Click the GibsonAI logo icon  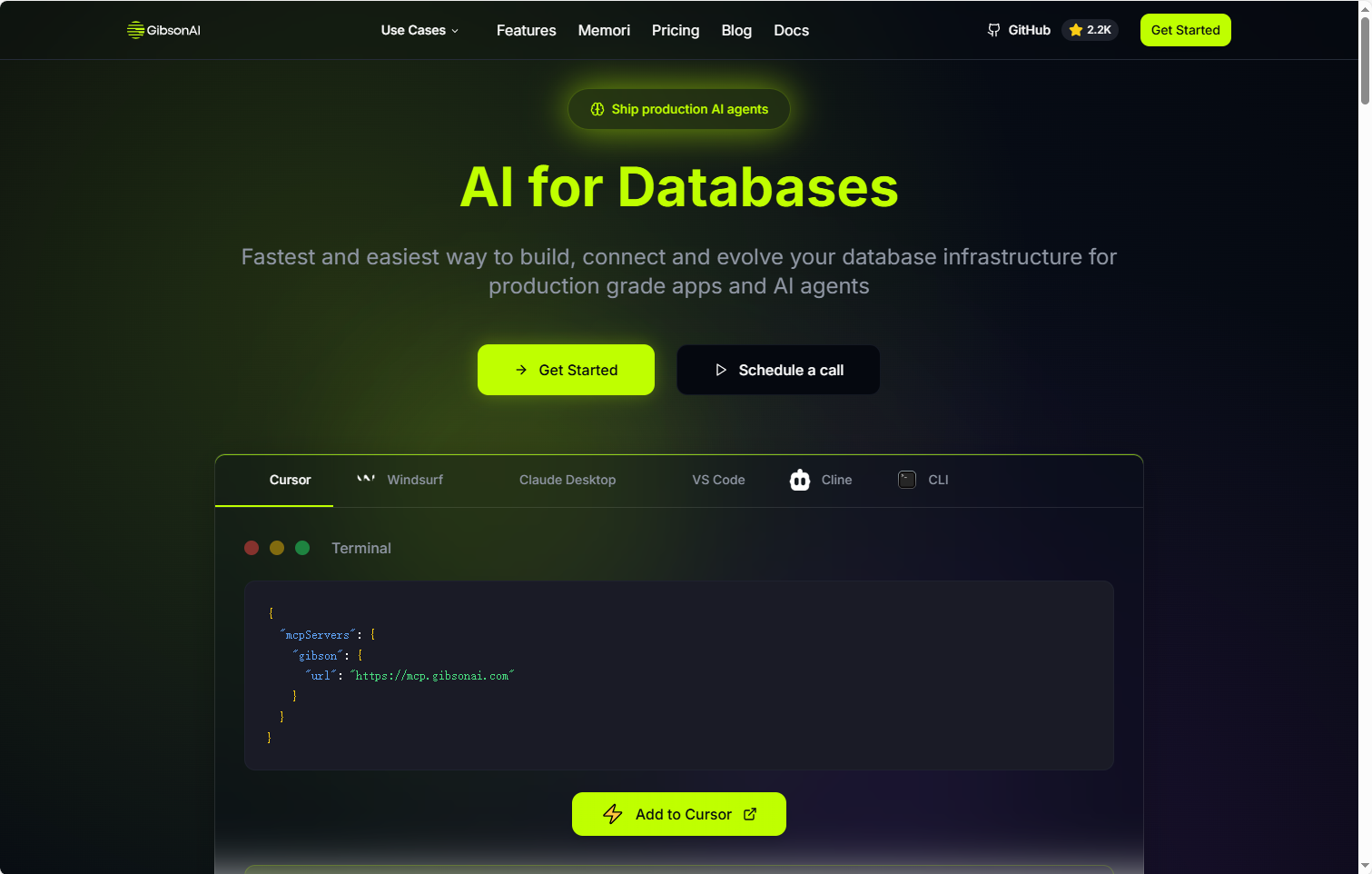(135, 30)
